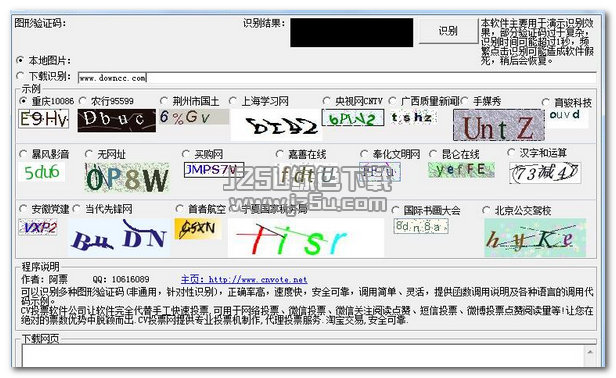
Task: Pick the 广西质量新闻 radio option
Action: click(392, 101)
